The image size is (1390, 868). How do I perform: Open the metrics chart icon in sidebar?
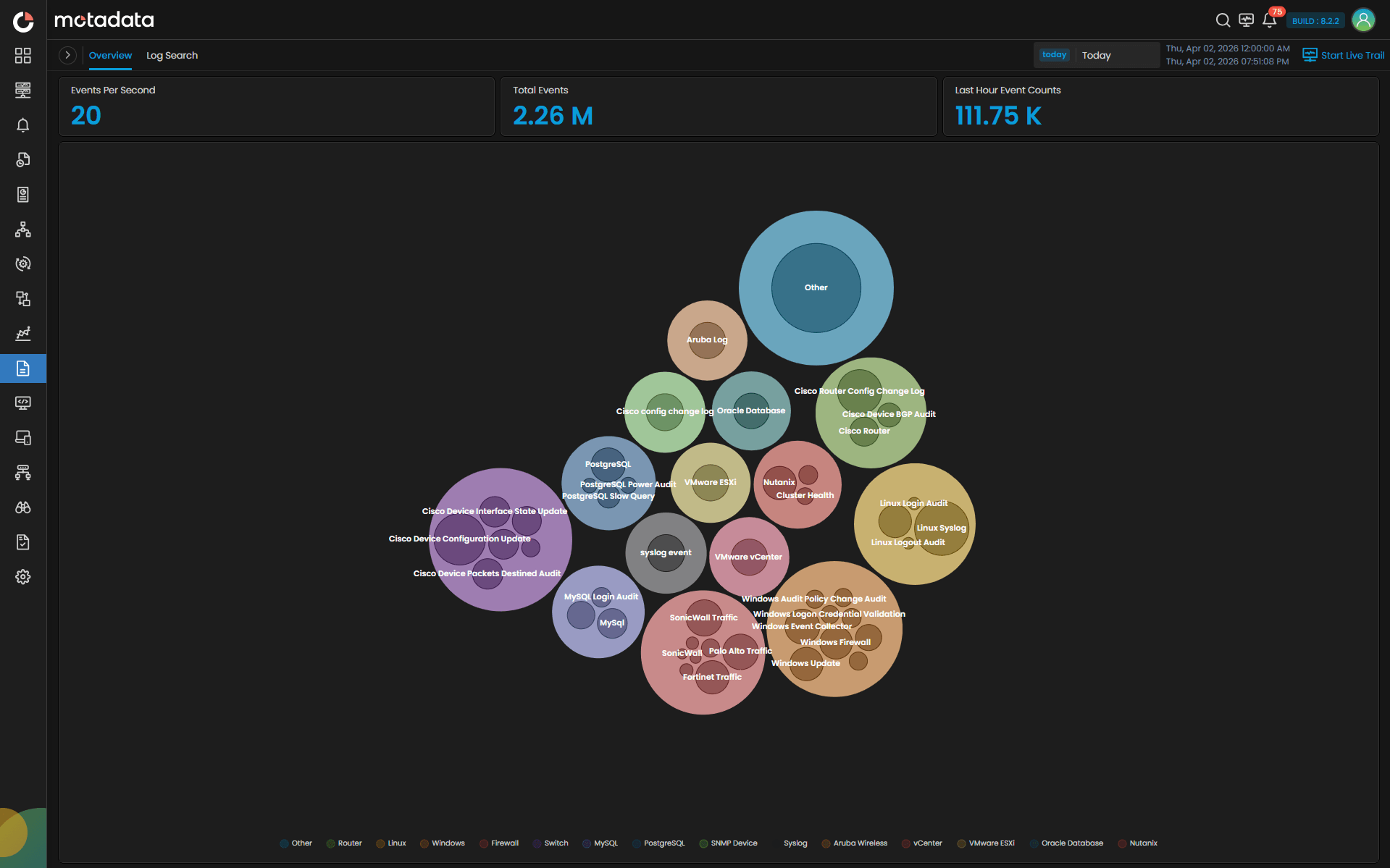[22, 334]
